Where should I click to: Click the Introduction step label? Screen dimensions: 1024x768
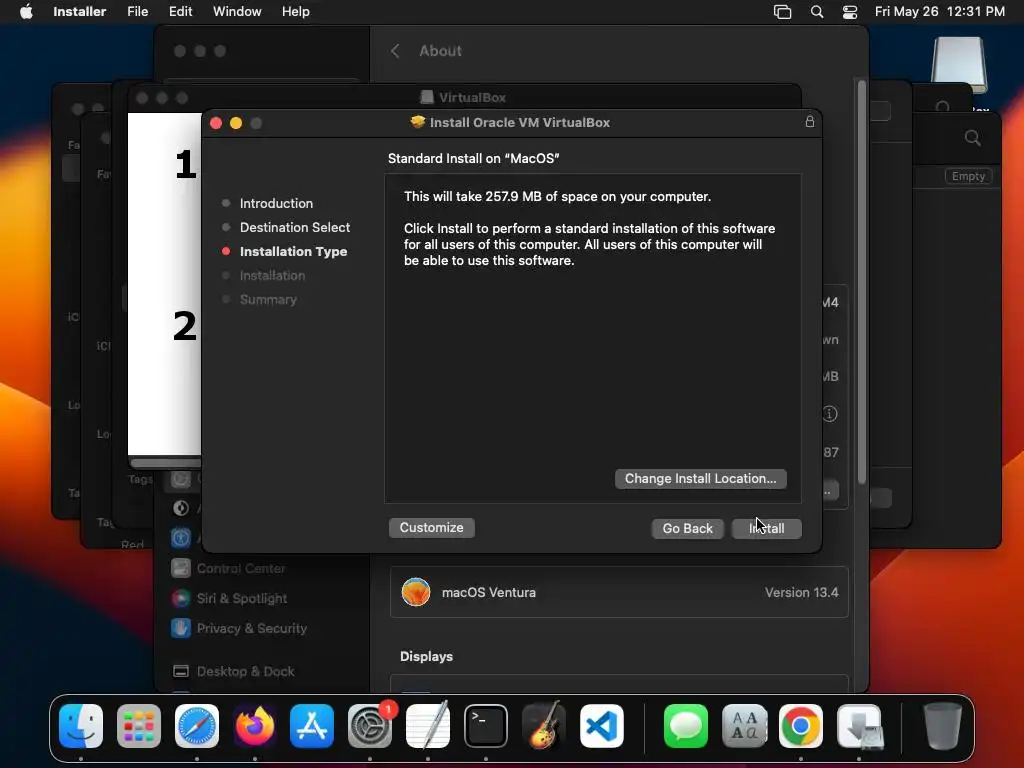pyautogui.click(x=276, y=203)
